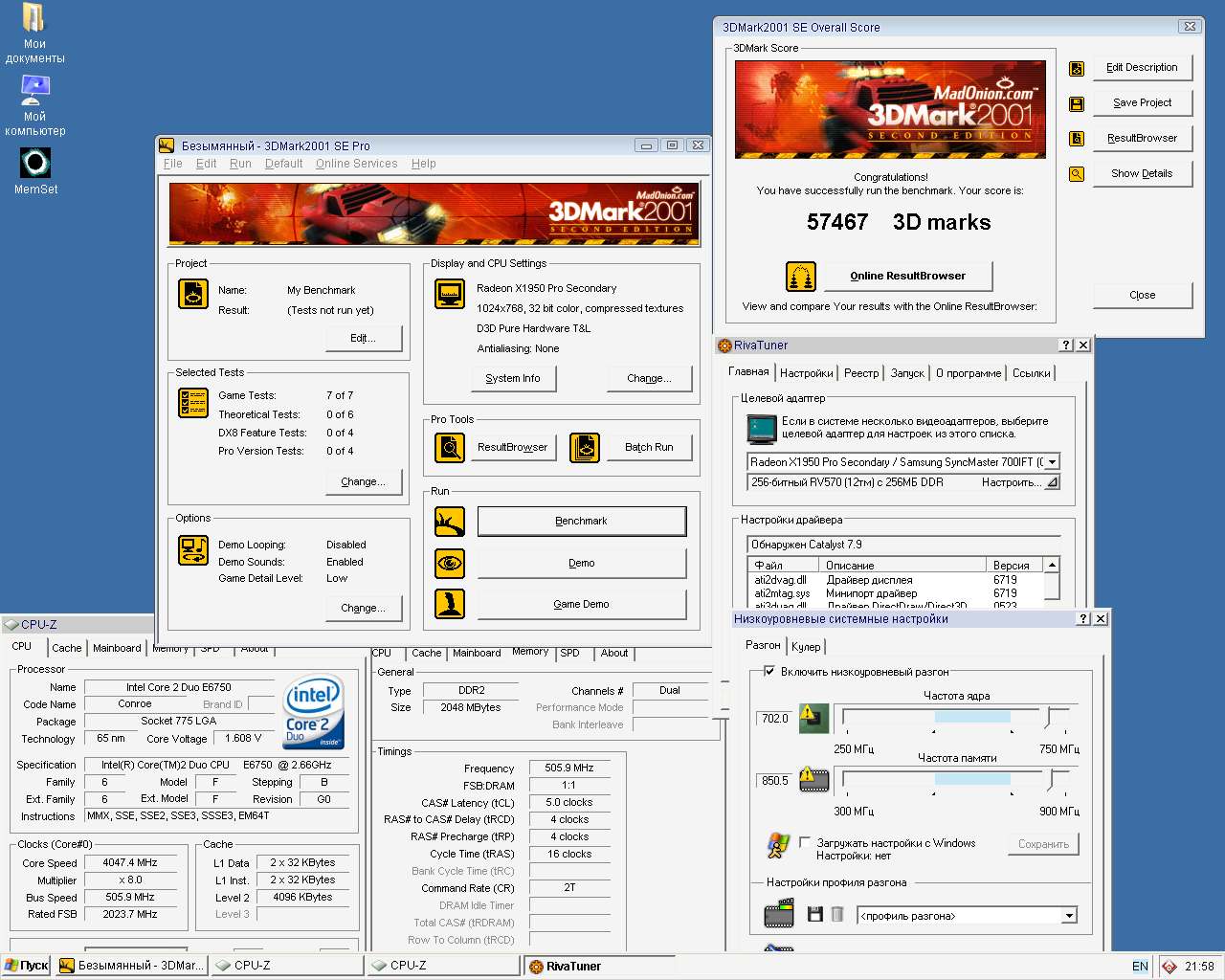Enable Загружать настройки с Windows checkbox
This screenshot has height=980, width=1225.
pyautogui.click(x=805, y=843)
